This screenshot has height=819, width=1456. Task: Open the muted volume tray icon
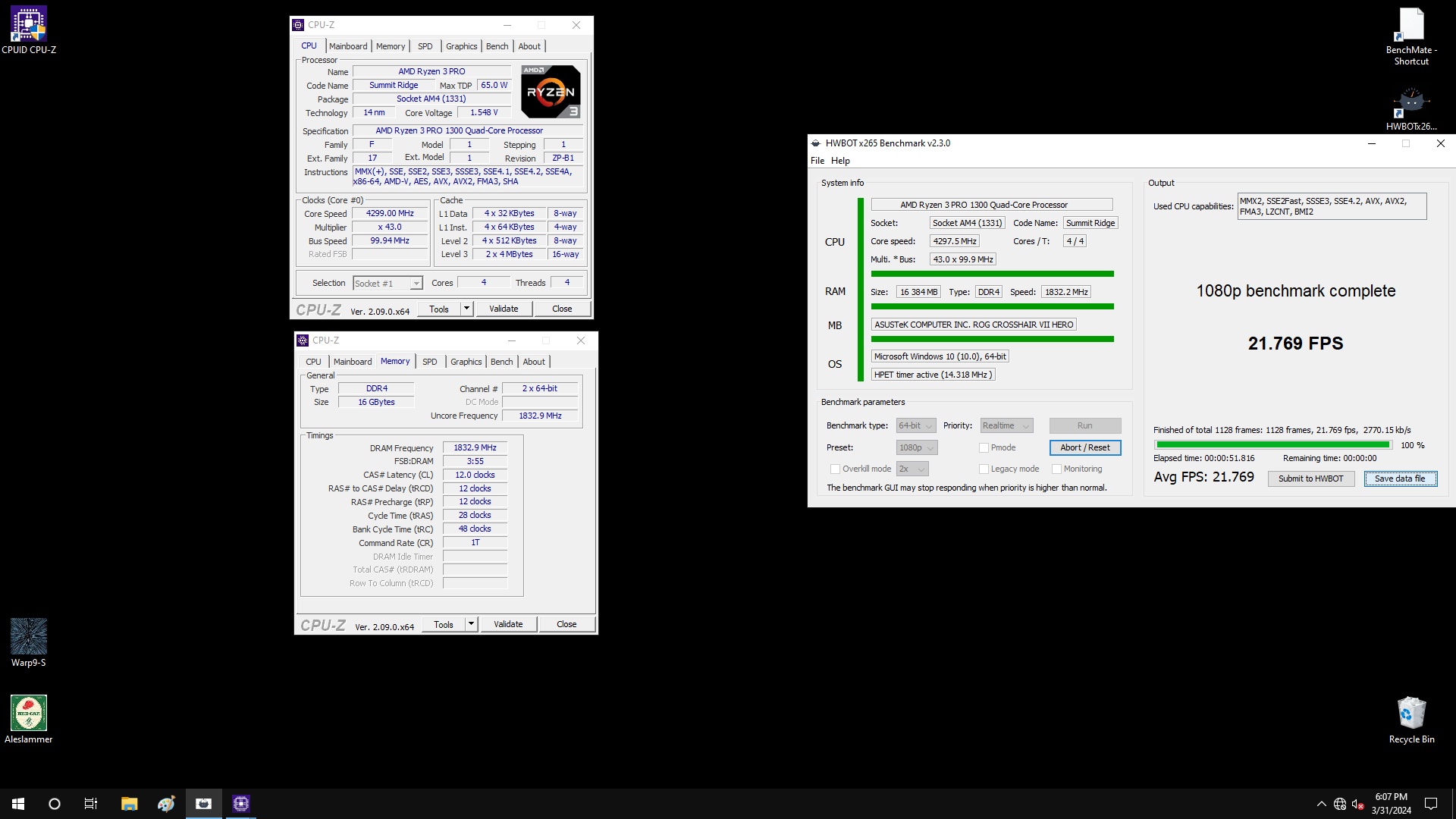point(1358,804)
